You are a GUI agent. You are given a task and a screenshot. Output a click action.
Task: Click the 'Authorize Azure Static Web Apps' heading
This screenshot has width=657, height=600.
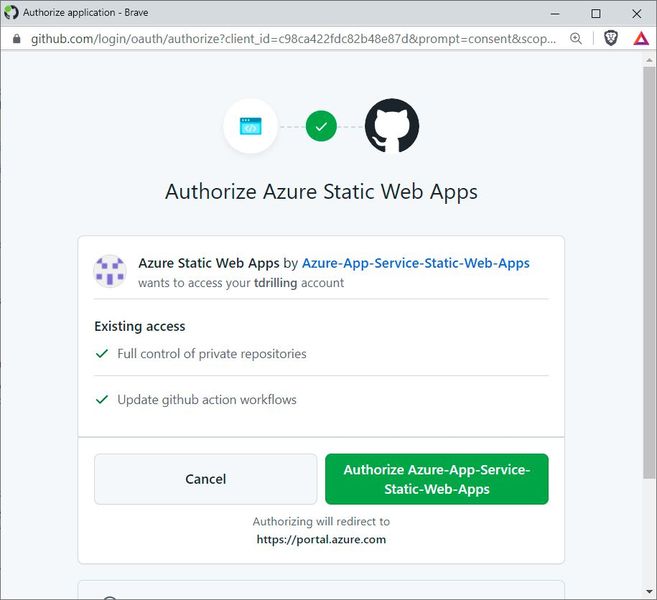tap(321, 192)
